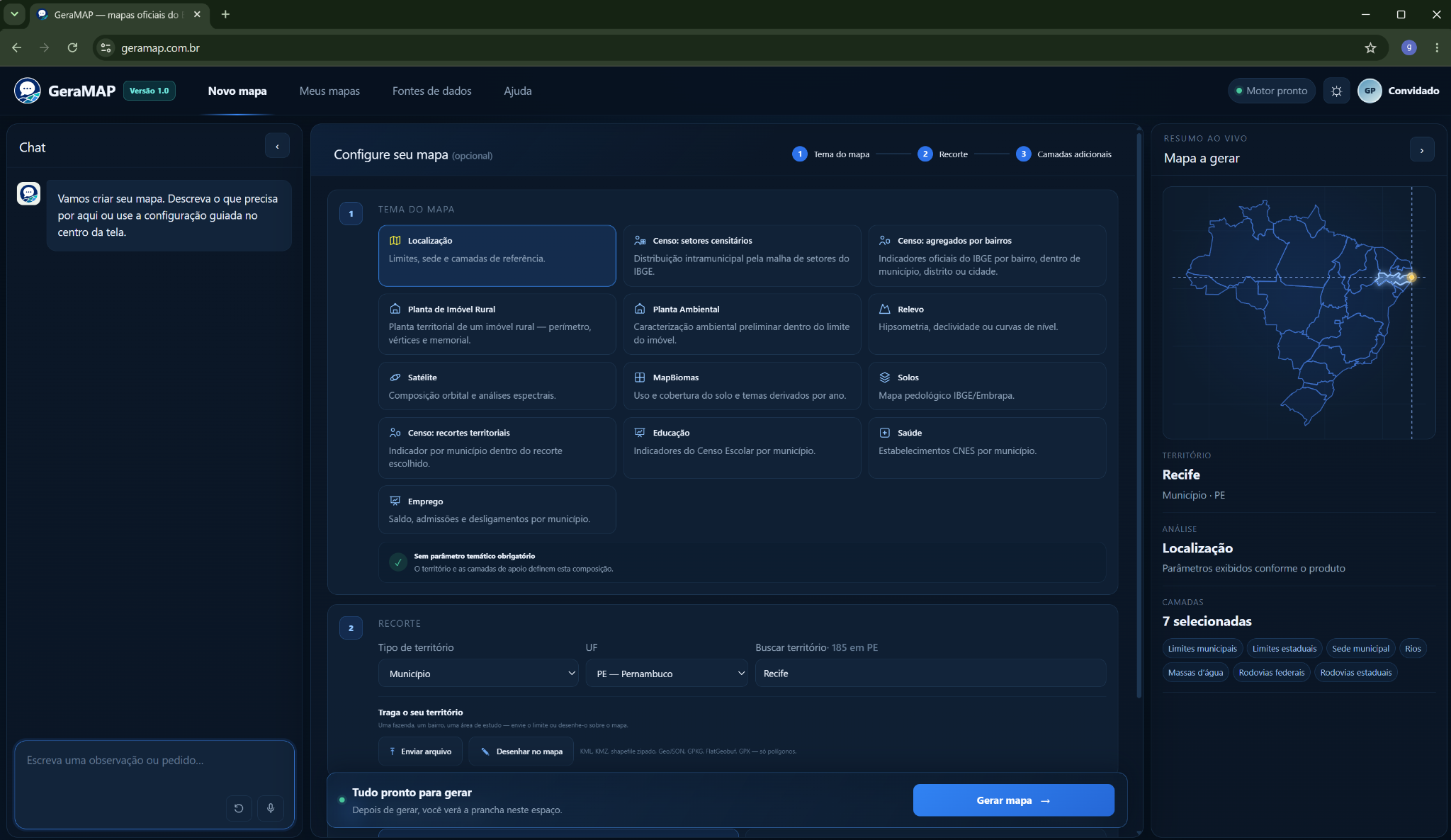Choose the Planta de Imóvel Rural card
This screenshot has width=1451, height=840.
(x=497, y=324)
